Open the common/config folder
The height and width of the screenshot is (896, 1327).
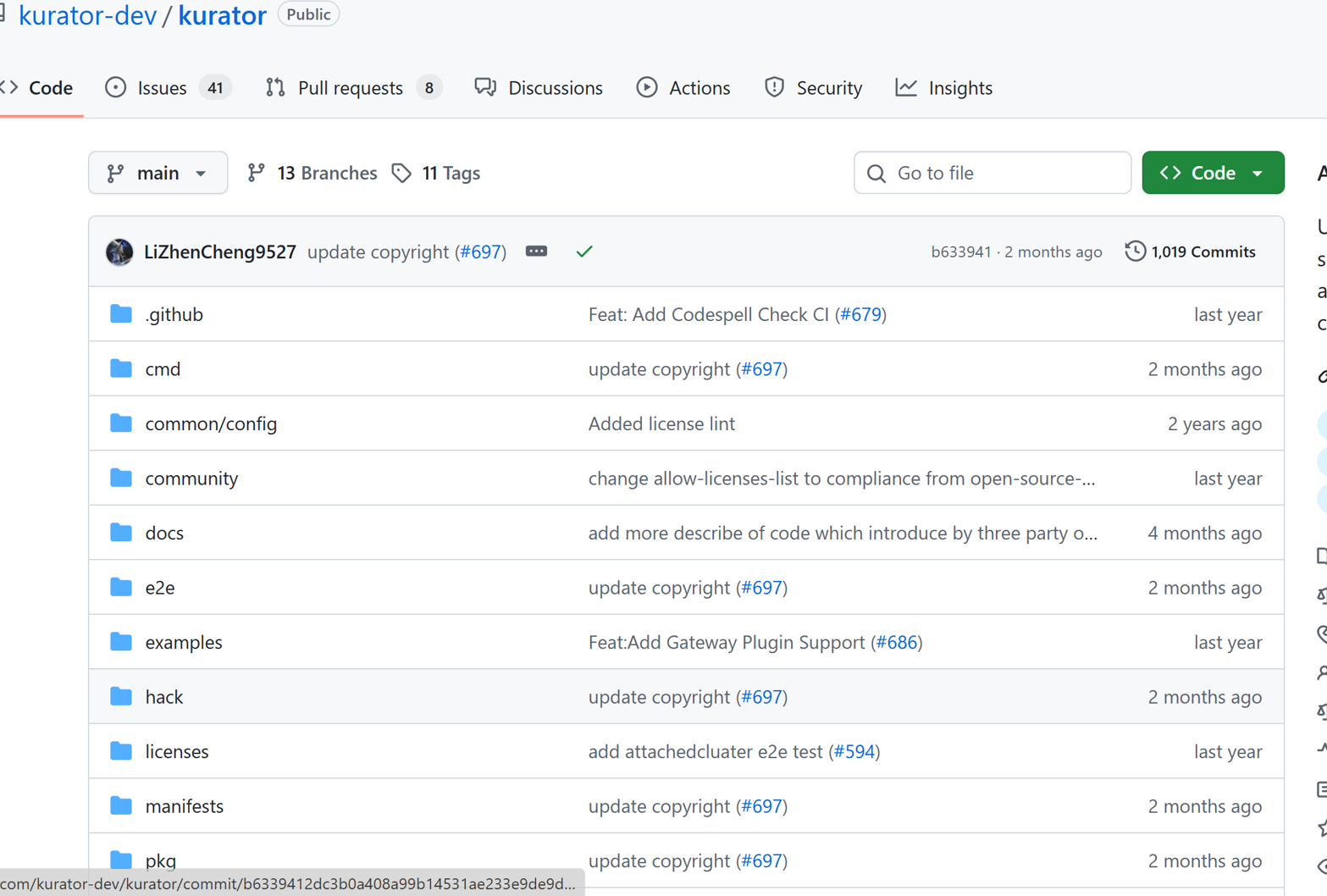[x=211, y=423]
